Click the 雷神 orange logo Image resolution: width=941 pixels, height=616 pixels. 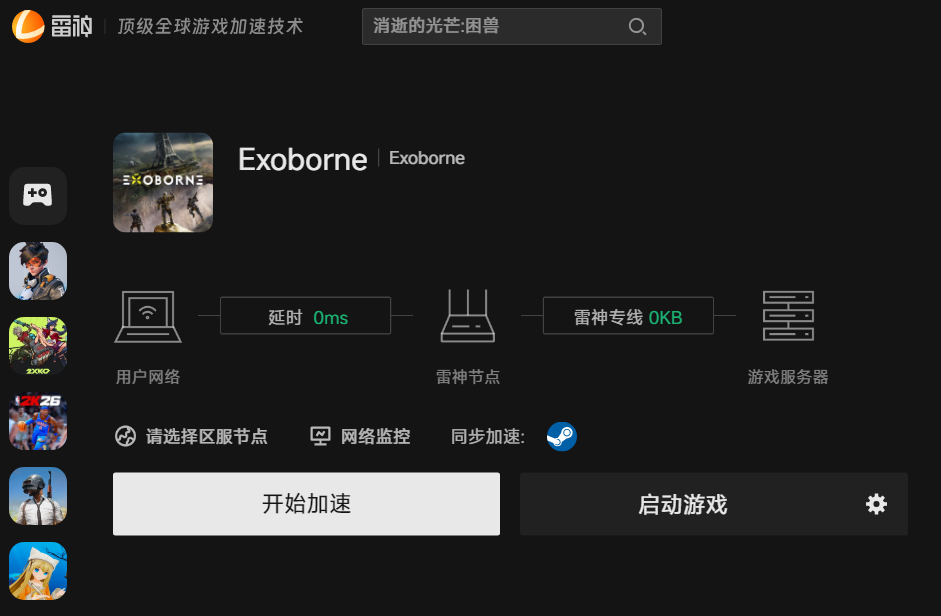28,26
